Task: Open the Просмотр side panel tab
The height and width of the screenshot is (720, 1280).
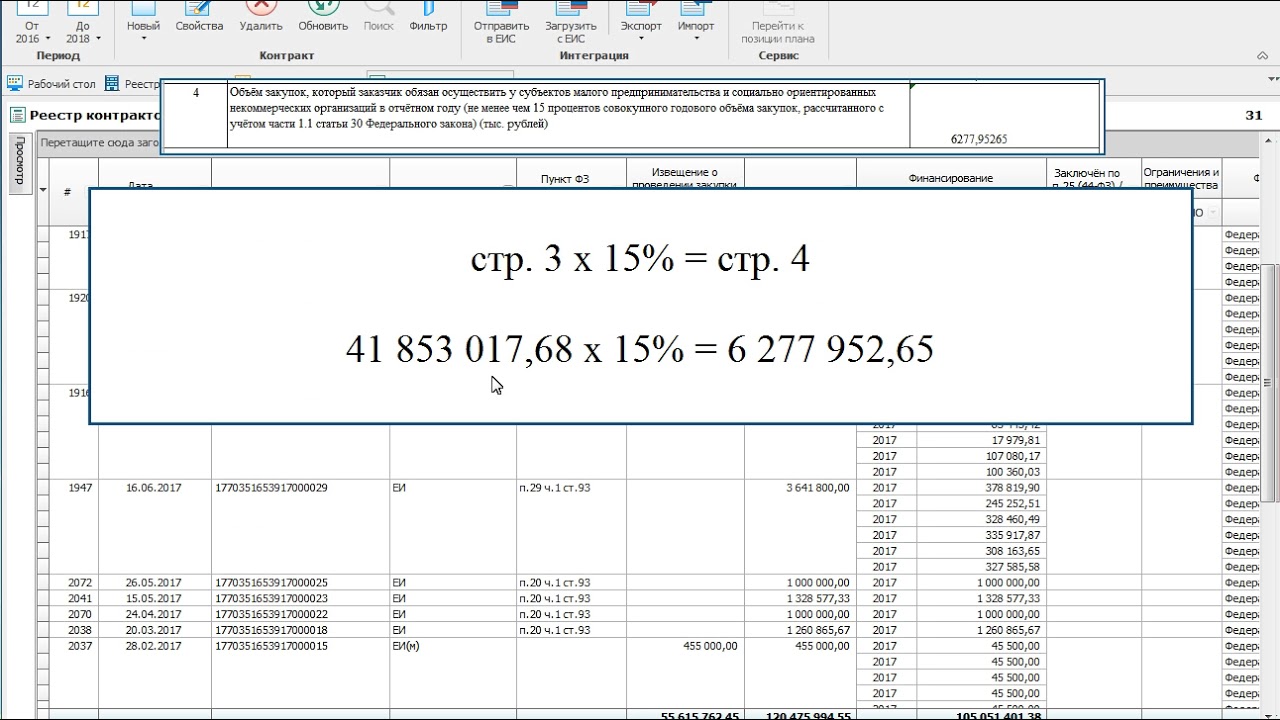Action: pyautogui.click(x=21, y=165)
